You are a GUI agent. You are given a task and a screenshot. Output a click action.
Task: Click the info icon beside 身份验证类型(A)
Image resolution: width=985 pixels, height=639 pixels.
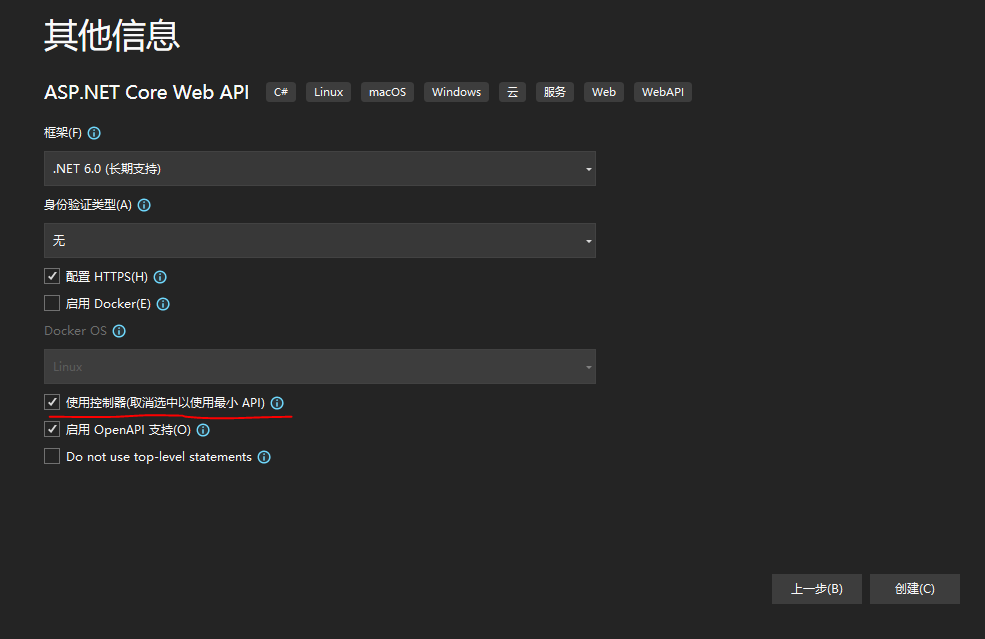click(x=144, y=205)
